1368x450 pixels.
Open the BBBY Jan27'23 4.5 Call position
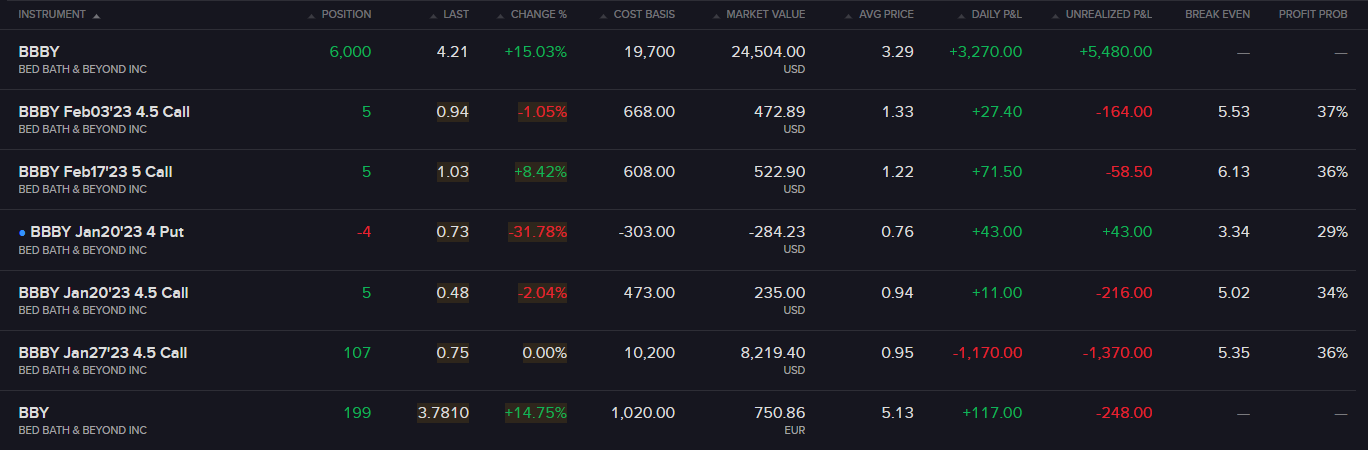pyautogui.click(x=103, y=353)
